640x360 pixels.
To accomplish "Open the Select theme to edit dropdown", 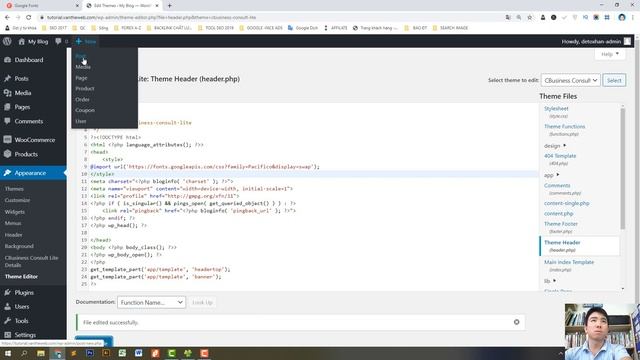I will [x=571, y=80].
